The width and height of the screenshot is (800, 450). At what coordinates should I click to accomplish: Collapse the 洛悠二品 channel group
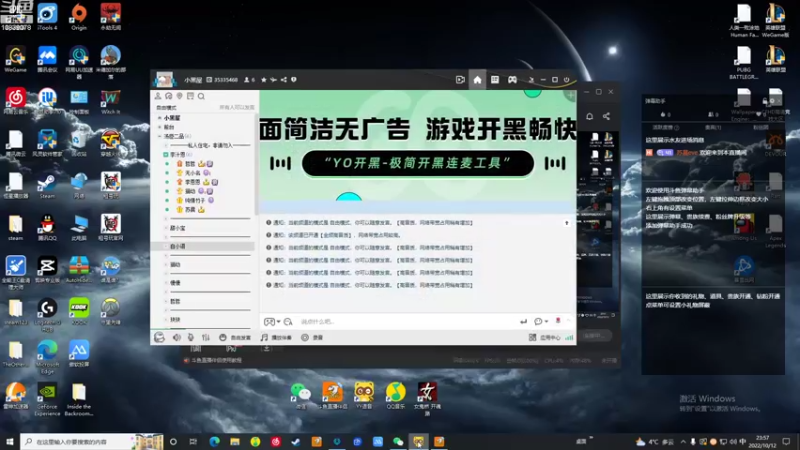[160, 136]
